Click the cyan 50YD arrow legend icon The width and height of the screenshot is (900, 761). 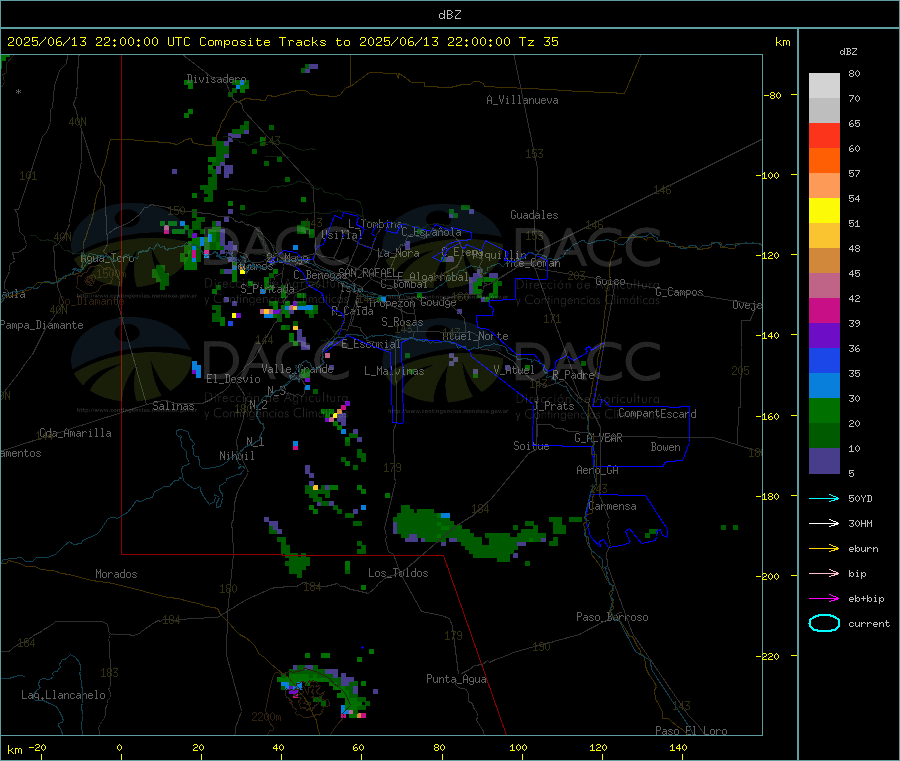pos(824,498)
